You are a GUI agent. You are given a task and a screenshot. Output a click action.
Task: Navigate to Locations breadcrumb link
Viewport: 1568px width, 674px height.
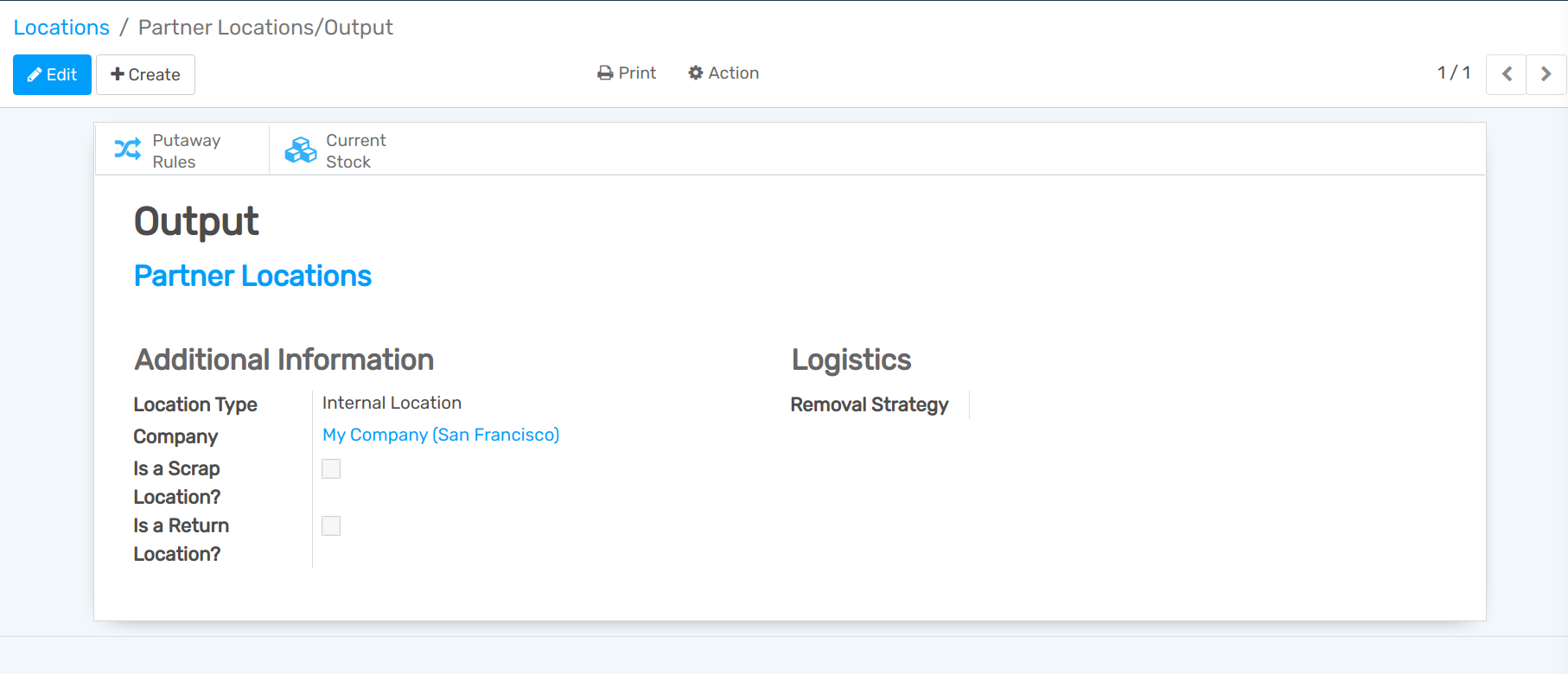(x=61, y=28)
